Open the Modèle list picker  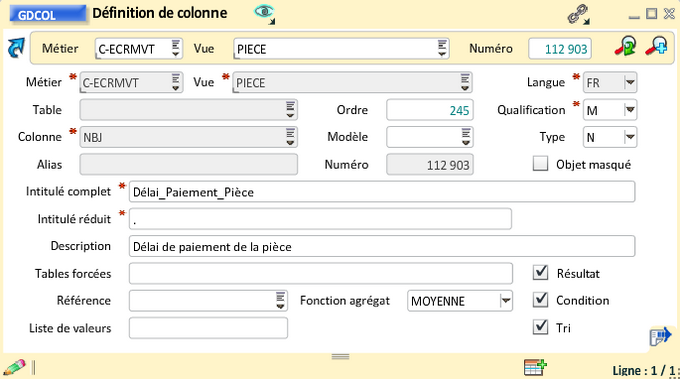pyautogui.click(x=466, y=137)
